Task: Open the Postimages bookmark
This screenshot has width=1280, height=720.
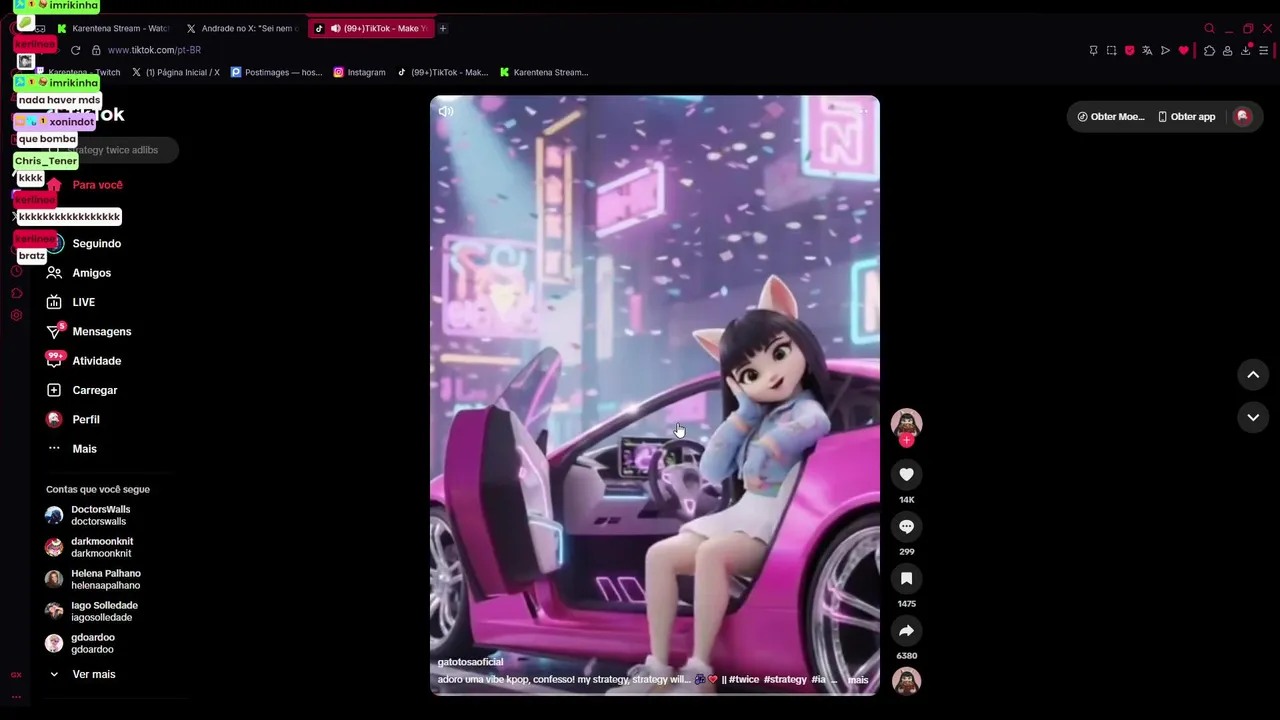Action: pyautogui.click(x=277, y=72)
